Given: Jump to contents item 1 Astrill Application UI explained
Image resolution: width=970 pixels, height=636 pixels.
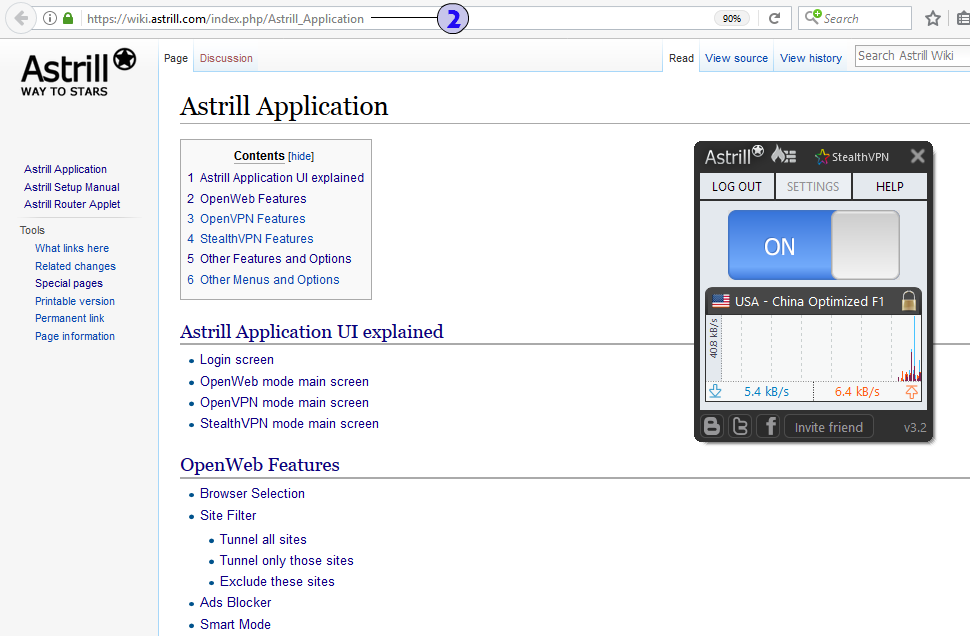Looking at the screenshot, I should tap(275, 178).
